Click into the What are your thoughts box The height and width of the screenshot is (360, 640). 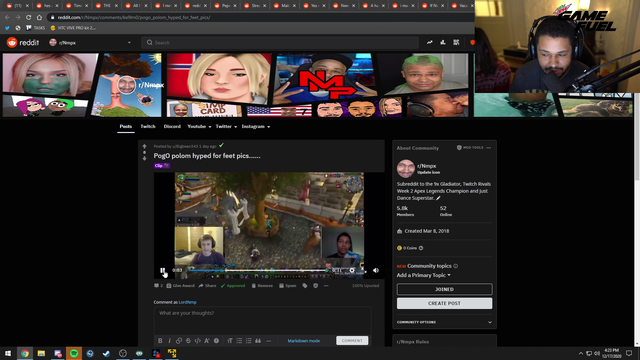262,320
